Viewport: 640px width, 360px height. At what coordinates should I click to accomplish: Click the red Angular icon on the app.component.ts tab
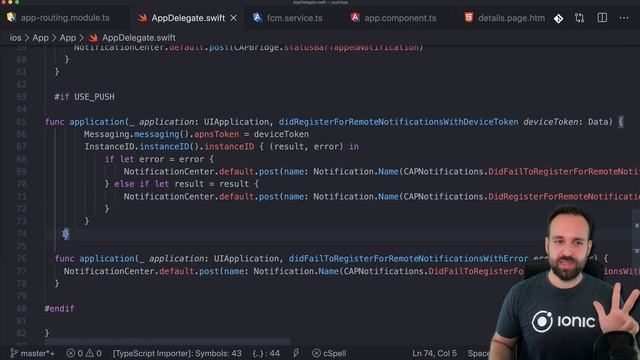pos(355,18)
